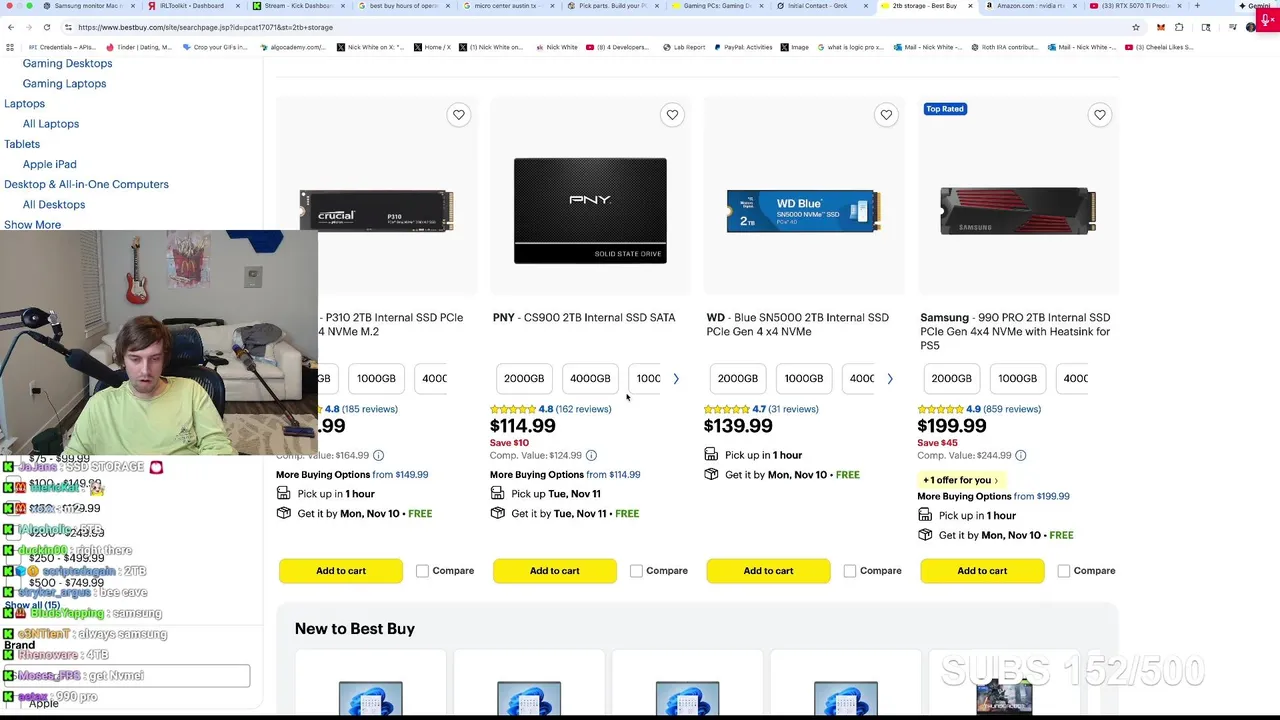Select 2000GB capacity for the WD Blue SN5000
The image size is (1280, 720).
[738, 378]
